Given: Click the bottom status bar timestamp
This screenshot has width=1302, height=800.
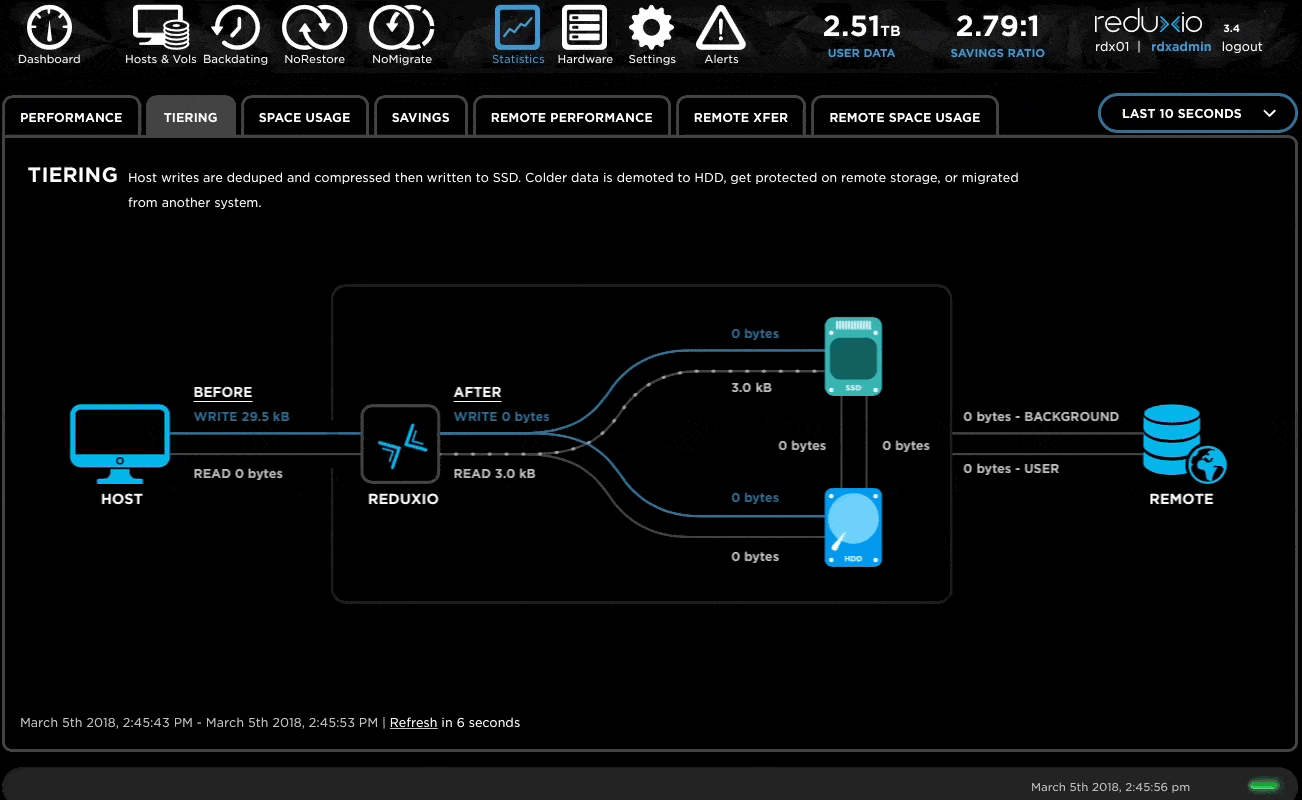Looking at the screenshot, I should 1110,787.
